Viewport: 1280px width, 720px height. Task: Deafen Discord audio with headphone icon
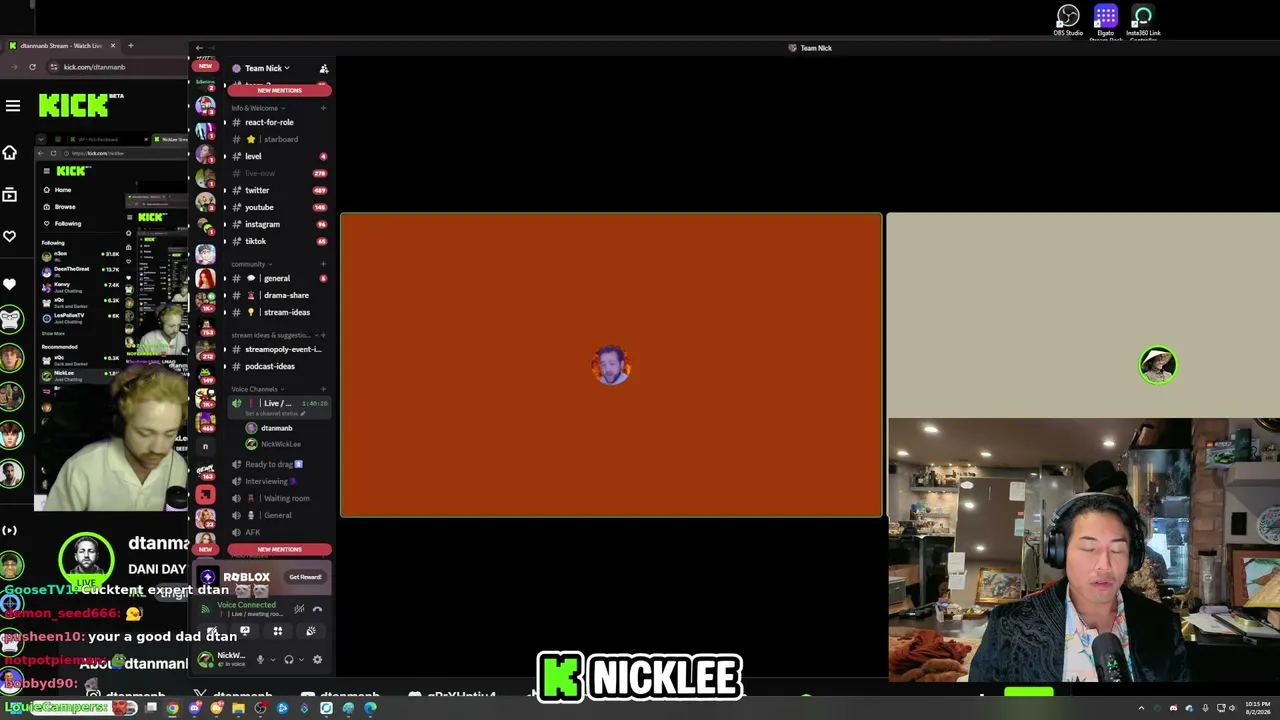pyautogui.click(x=289, y=659)
